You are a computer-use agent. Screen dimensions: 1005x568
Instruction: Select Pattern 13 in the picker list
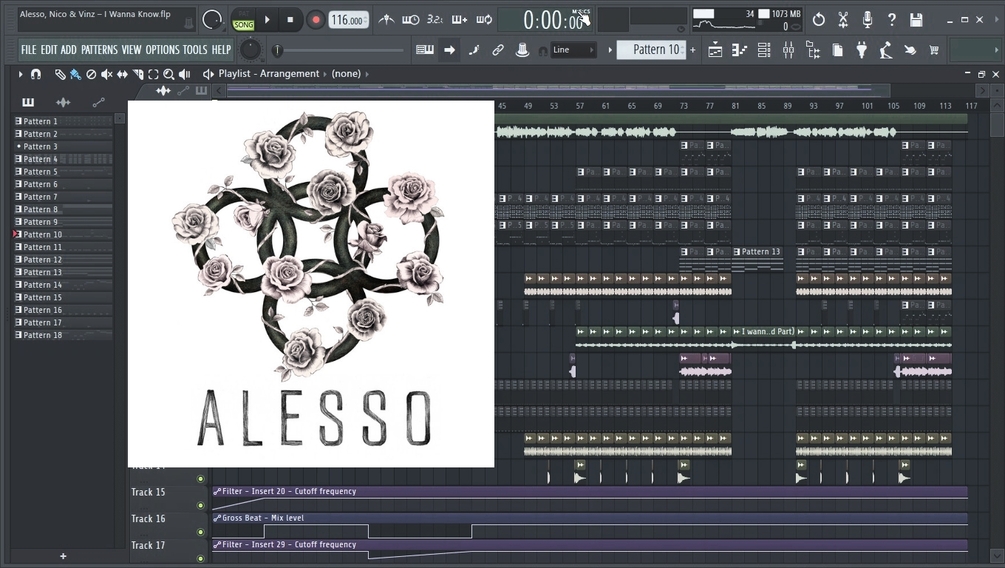[x=63, y=272]
